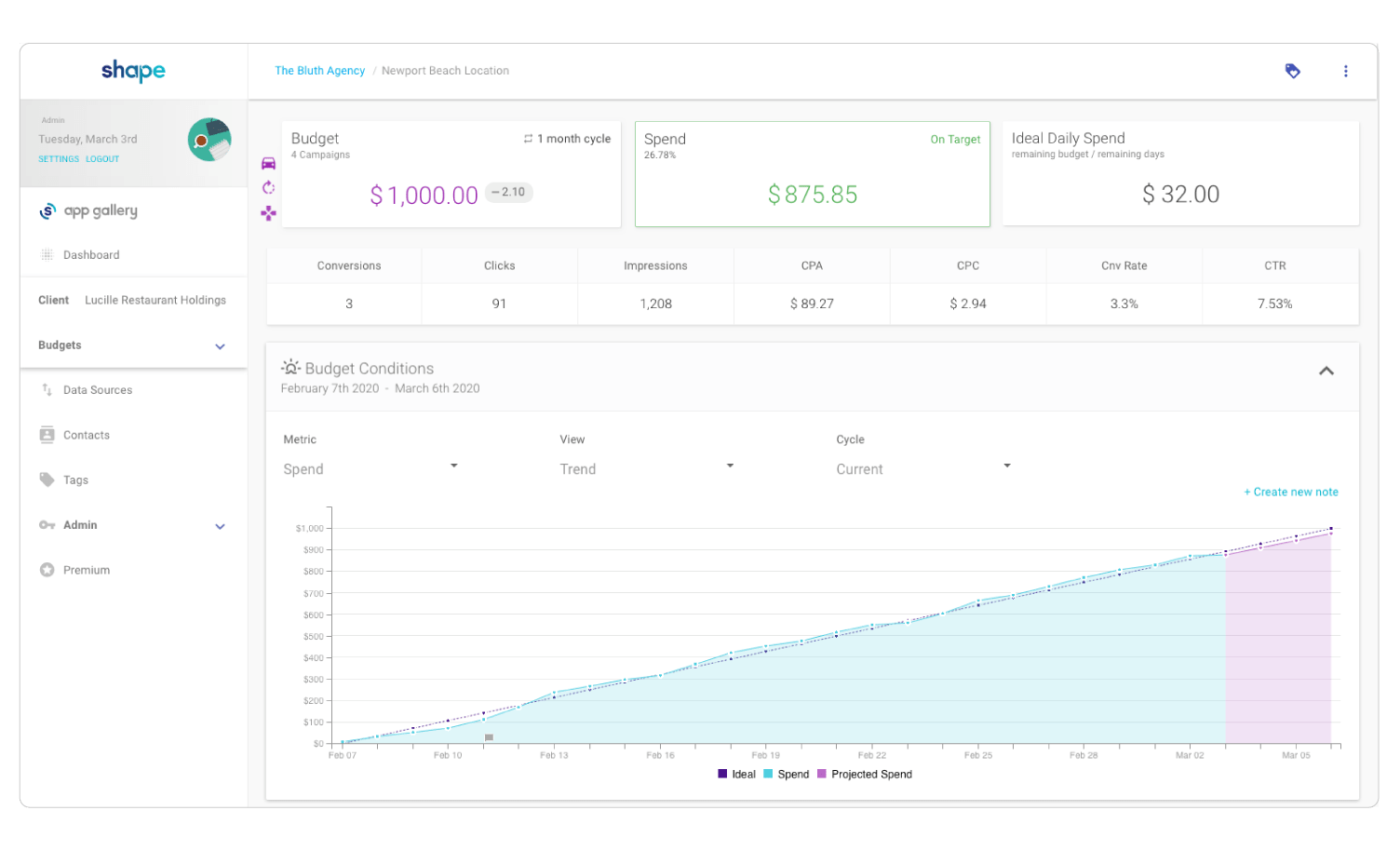Click the −2.10 budget adjustment chip
Viewport: 1400px width, 851px height.
(509, 192)
